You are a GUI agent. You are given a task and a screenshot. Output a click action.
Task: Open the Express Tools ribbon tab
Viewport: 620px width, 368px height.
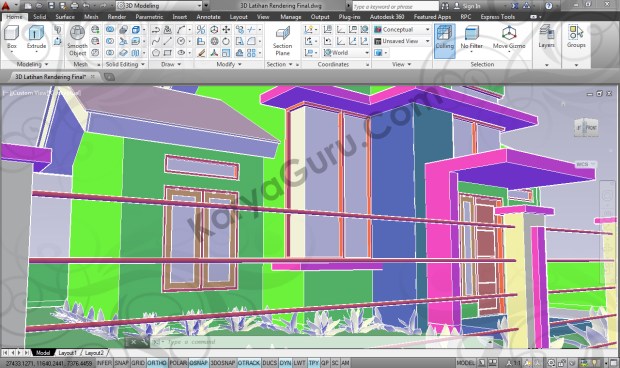(x=497, y=17)
